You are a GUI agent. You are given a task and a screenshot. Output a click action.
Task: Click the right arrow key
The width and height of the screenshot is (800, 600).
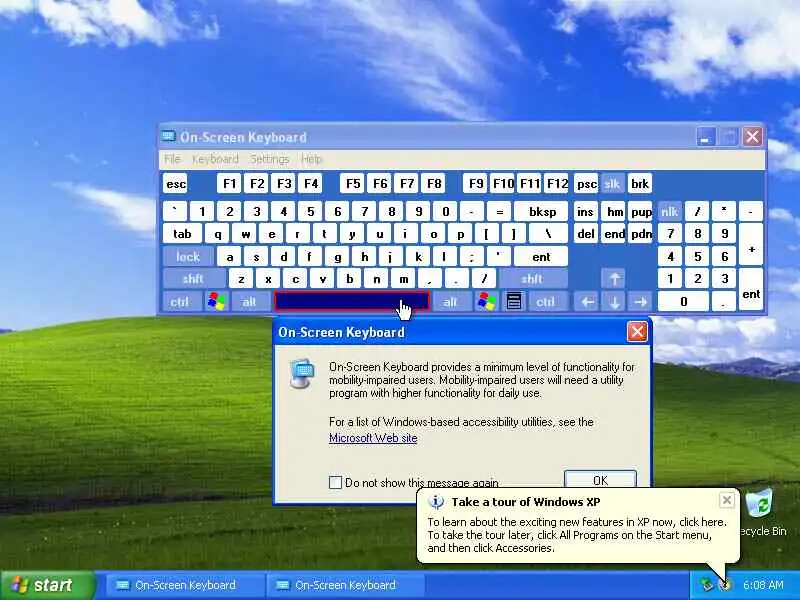(641, 302)
